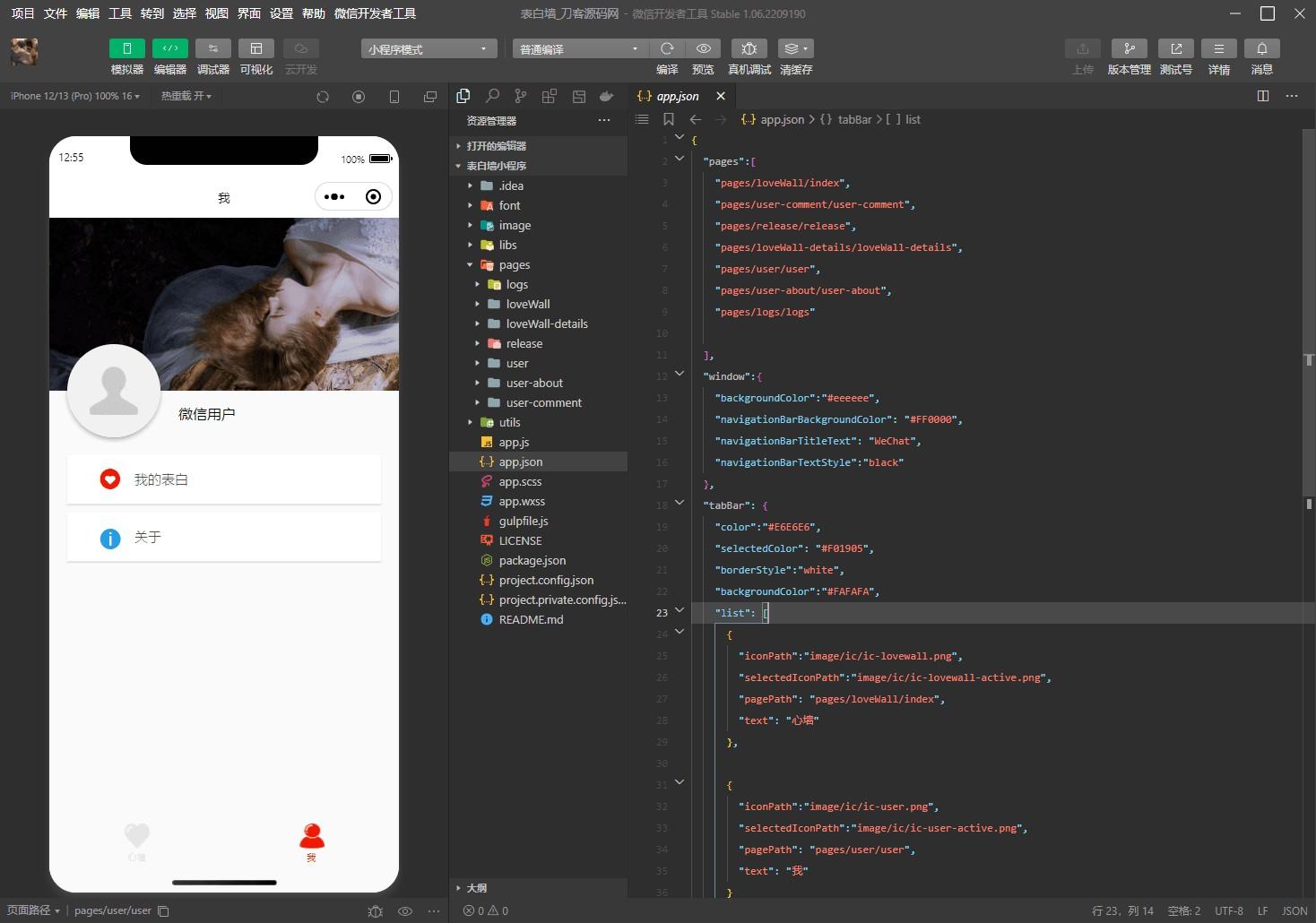Toggle the 编辑器 editor panel
Image resolution: width=1316 pixels, height=923 pixels.
pos(169,48)
